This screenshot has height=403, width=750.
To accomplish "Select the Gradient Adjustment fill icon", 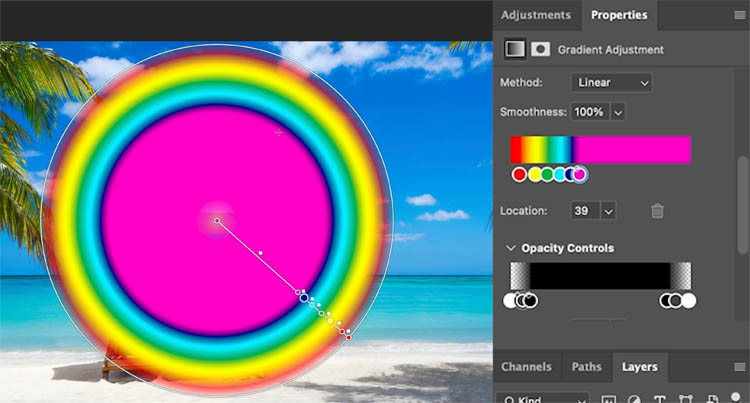I will pyautogui.click(x=515, y=49).
